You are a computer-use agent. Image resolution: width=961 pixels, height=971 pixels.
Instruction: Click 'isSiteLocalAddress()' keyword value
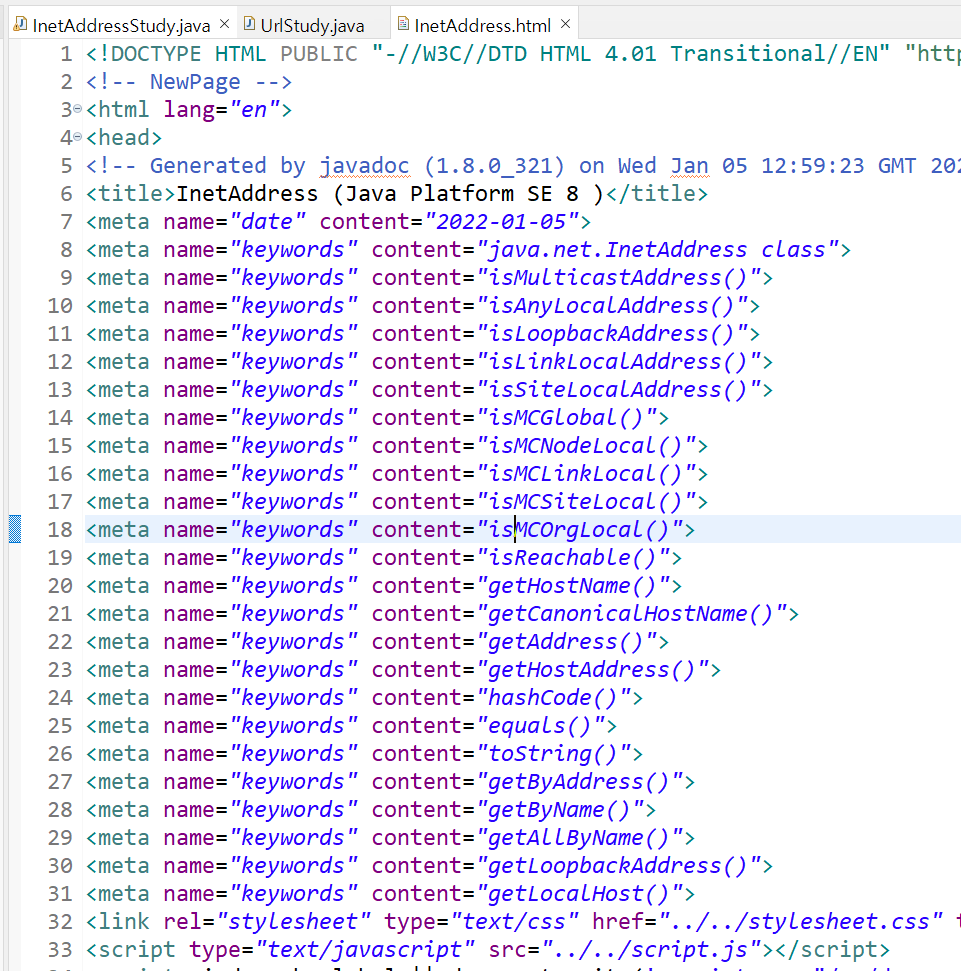619,390
